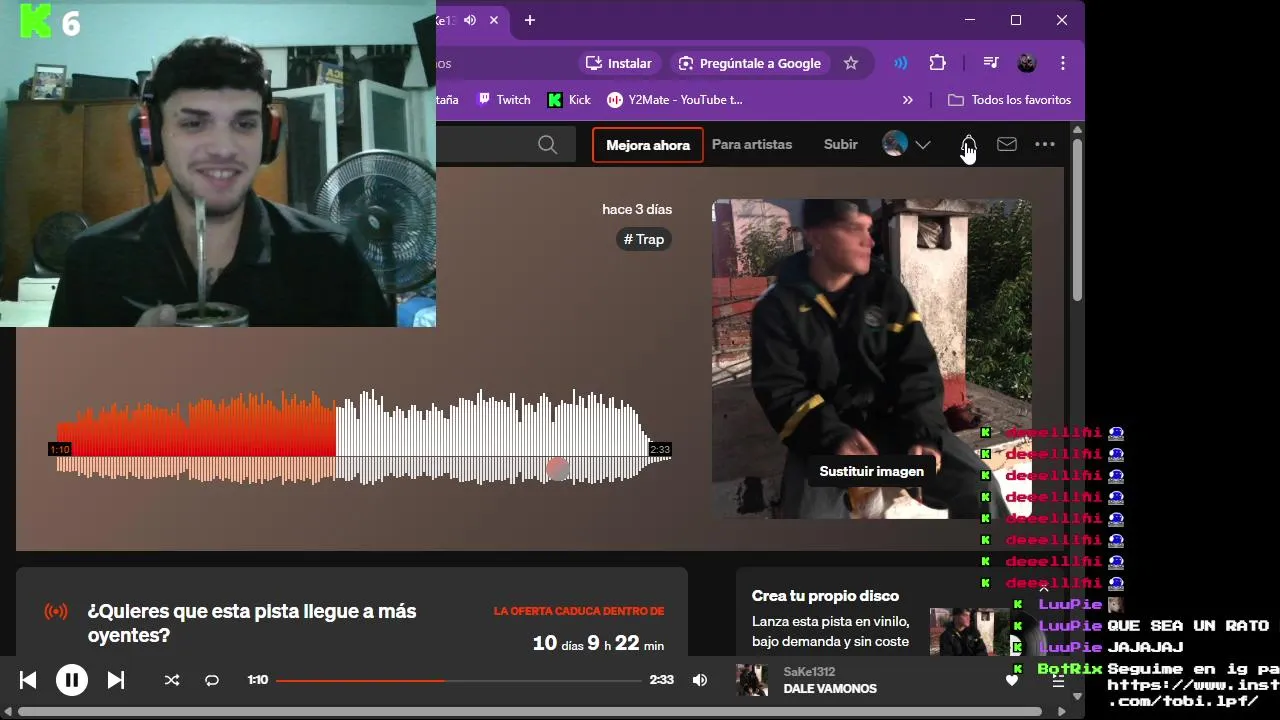This screenshot has width=1280, height=720.
Task: Open the Todos los favoritos folder
Action: click(1009, 100)
